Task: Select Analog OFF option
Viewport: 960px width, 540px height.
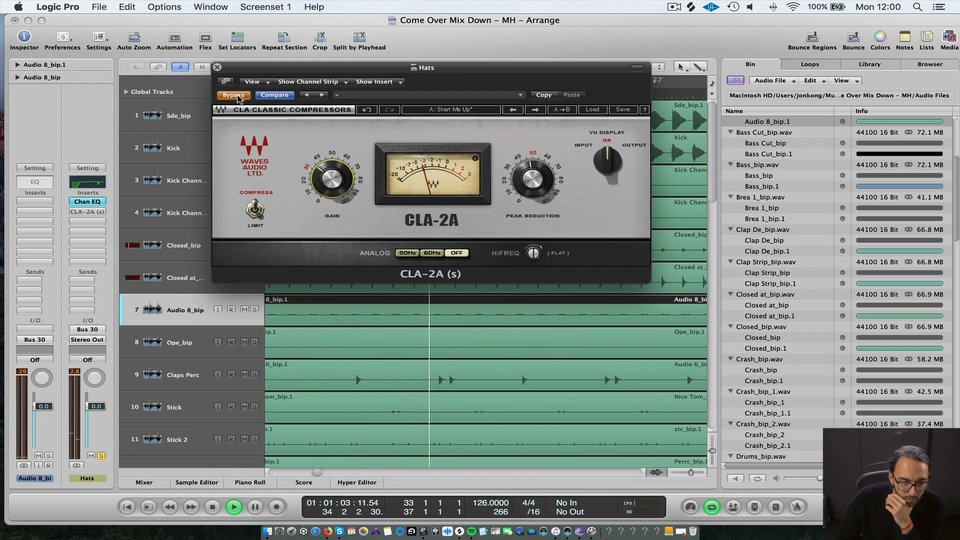Action: (457, 253)
